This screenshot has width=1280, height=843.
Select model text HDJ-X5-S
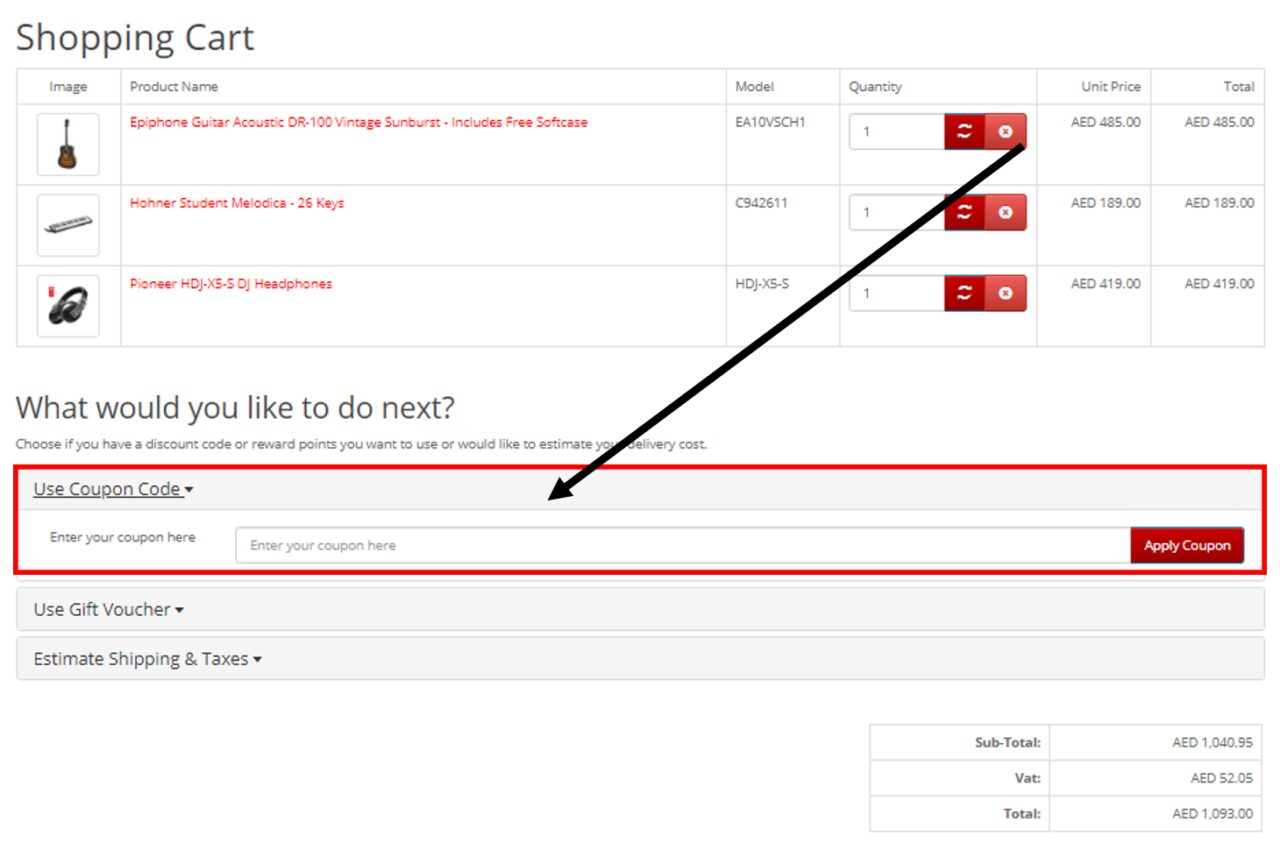pos(762,284)
